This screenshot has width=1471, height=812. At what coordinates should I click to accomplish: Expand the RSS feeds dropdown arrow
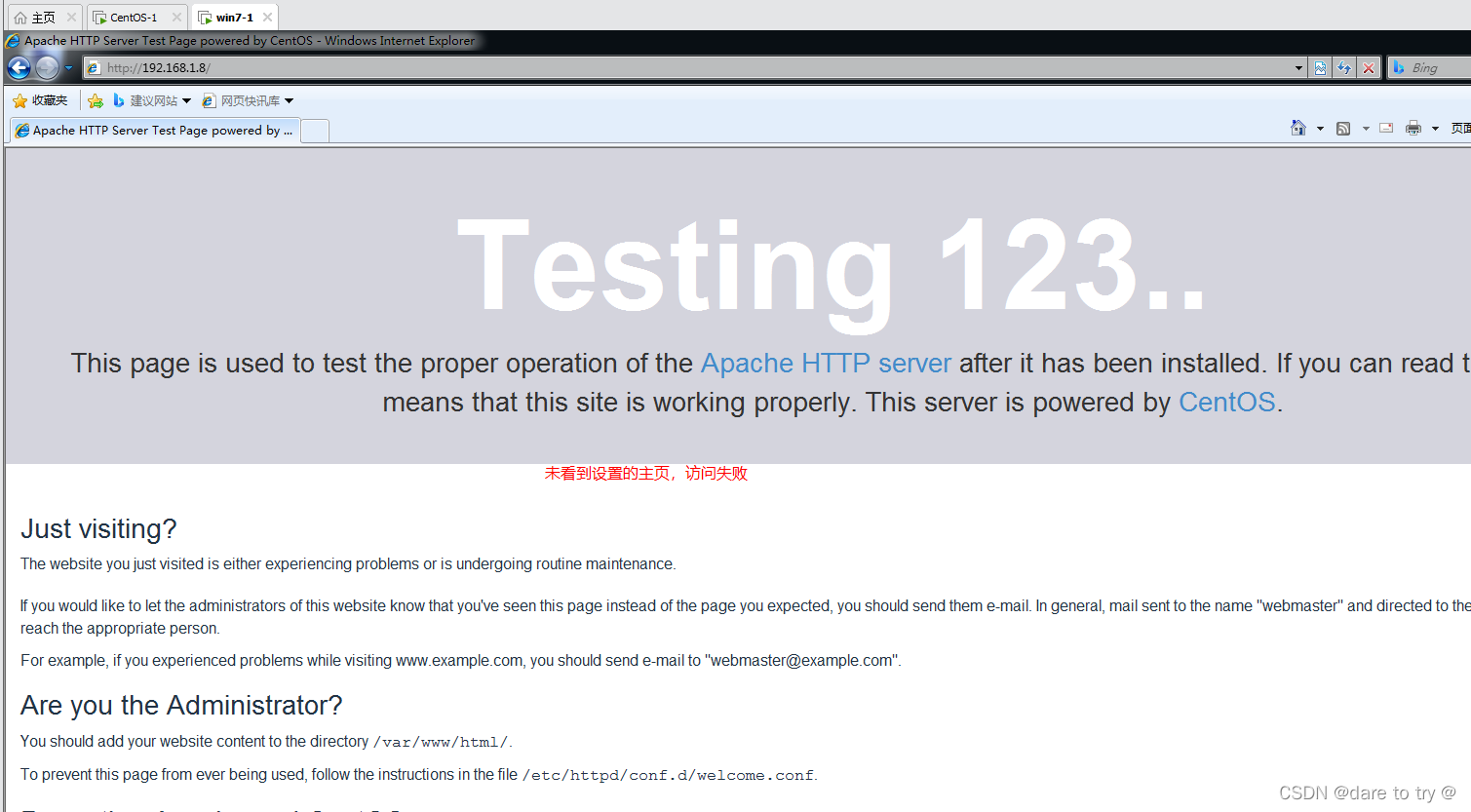point(1366,129)
